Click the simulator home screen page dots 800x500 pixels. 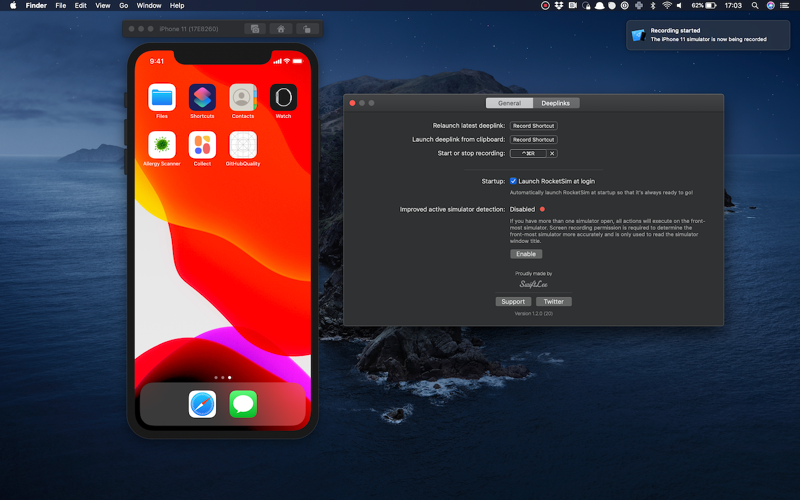tap(222, 378)
